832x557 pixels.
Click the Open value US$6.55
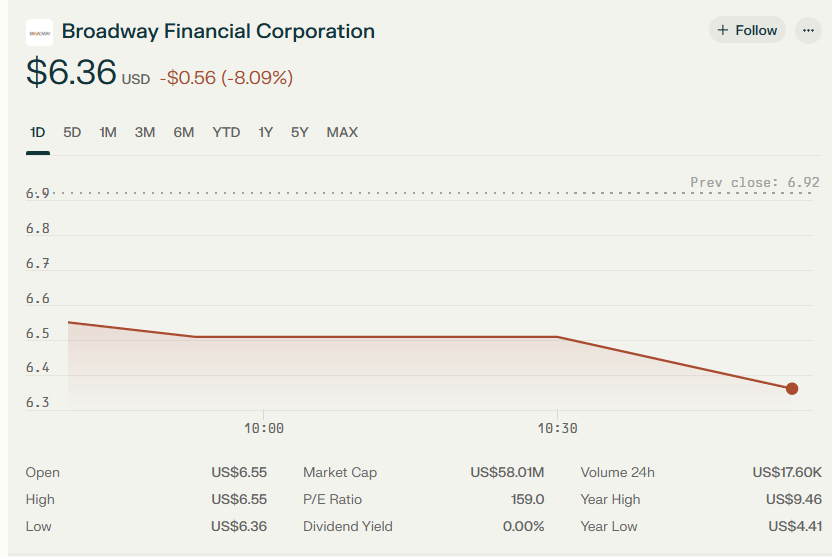click(x=239, y=472)
